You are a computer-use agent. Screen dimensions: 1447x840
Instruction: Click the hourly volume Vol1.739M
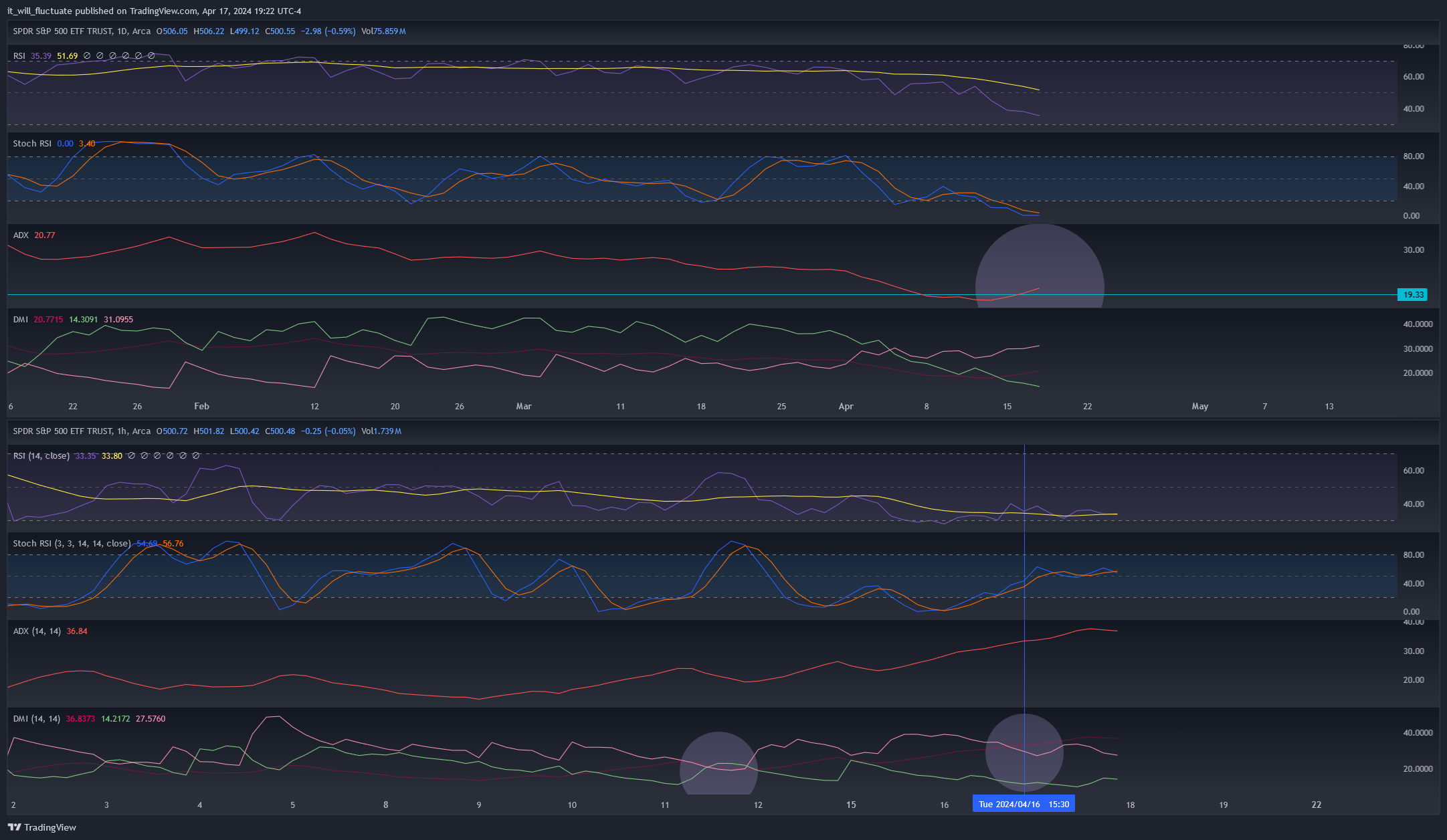(381, 431)
